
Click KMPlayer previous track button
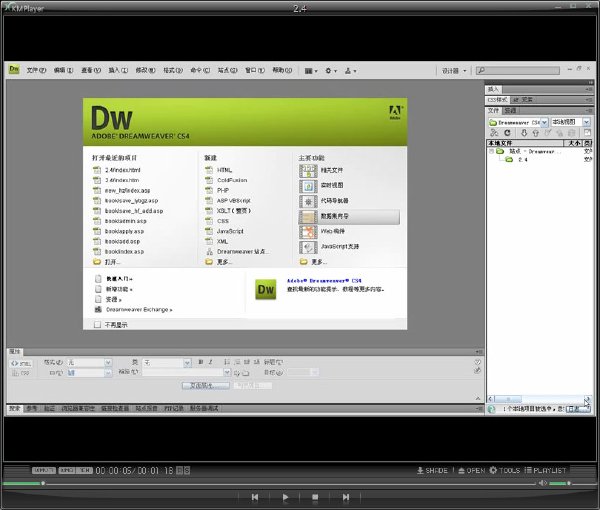[255, 497]
